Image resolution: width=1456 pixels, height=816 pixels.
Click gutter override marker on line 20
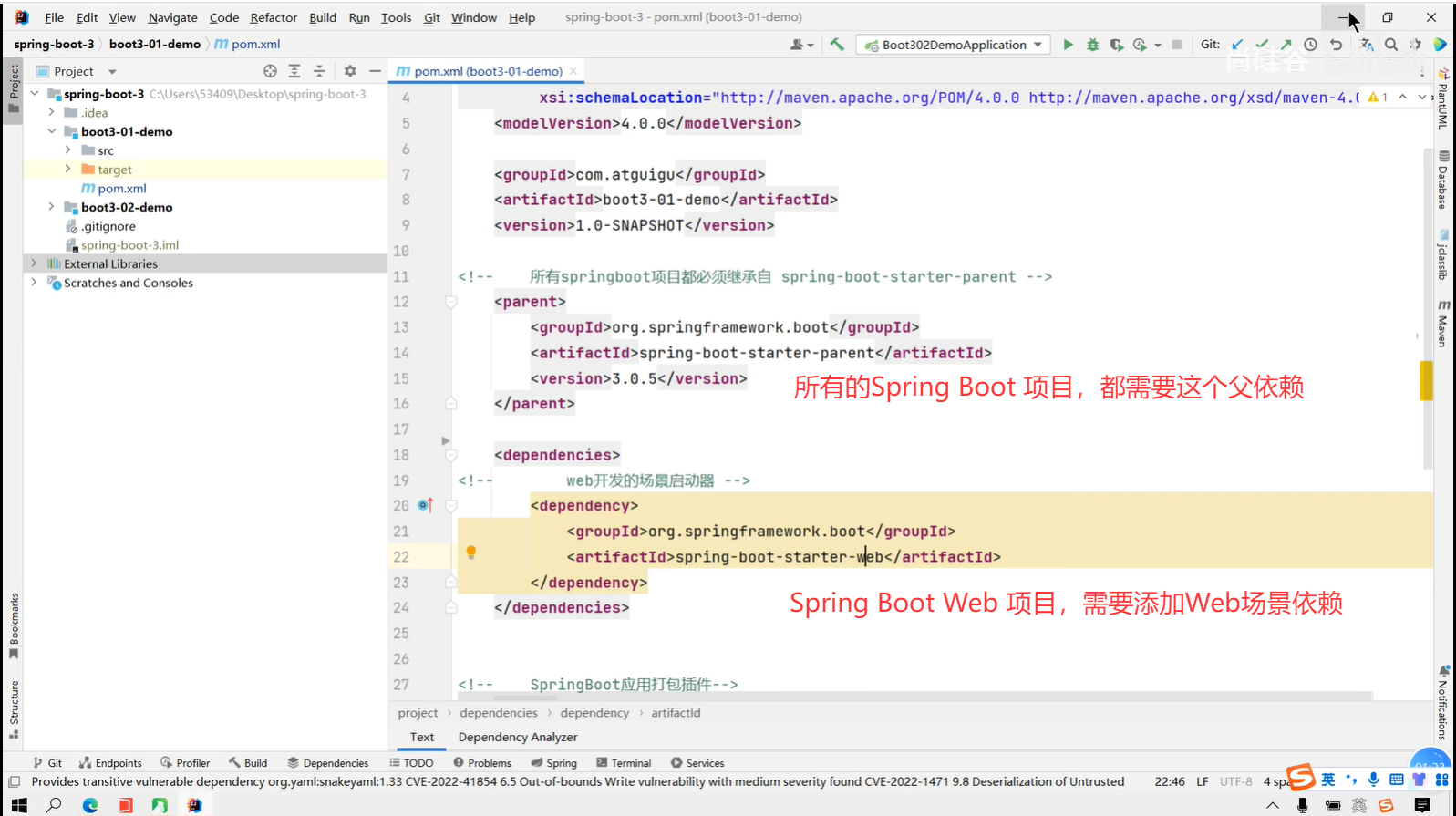coord(425,505)
